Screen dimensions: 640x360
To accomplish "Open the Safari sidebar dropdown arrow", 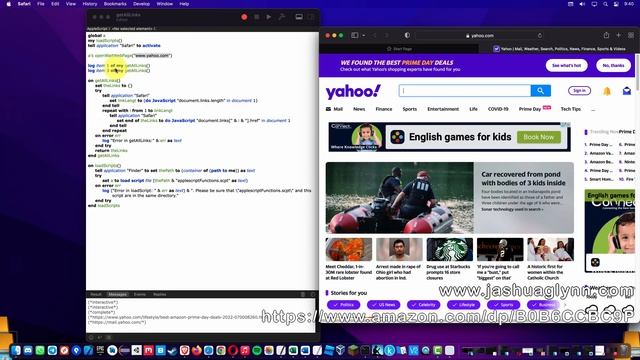I will pos(364,36).
